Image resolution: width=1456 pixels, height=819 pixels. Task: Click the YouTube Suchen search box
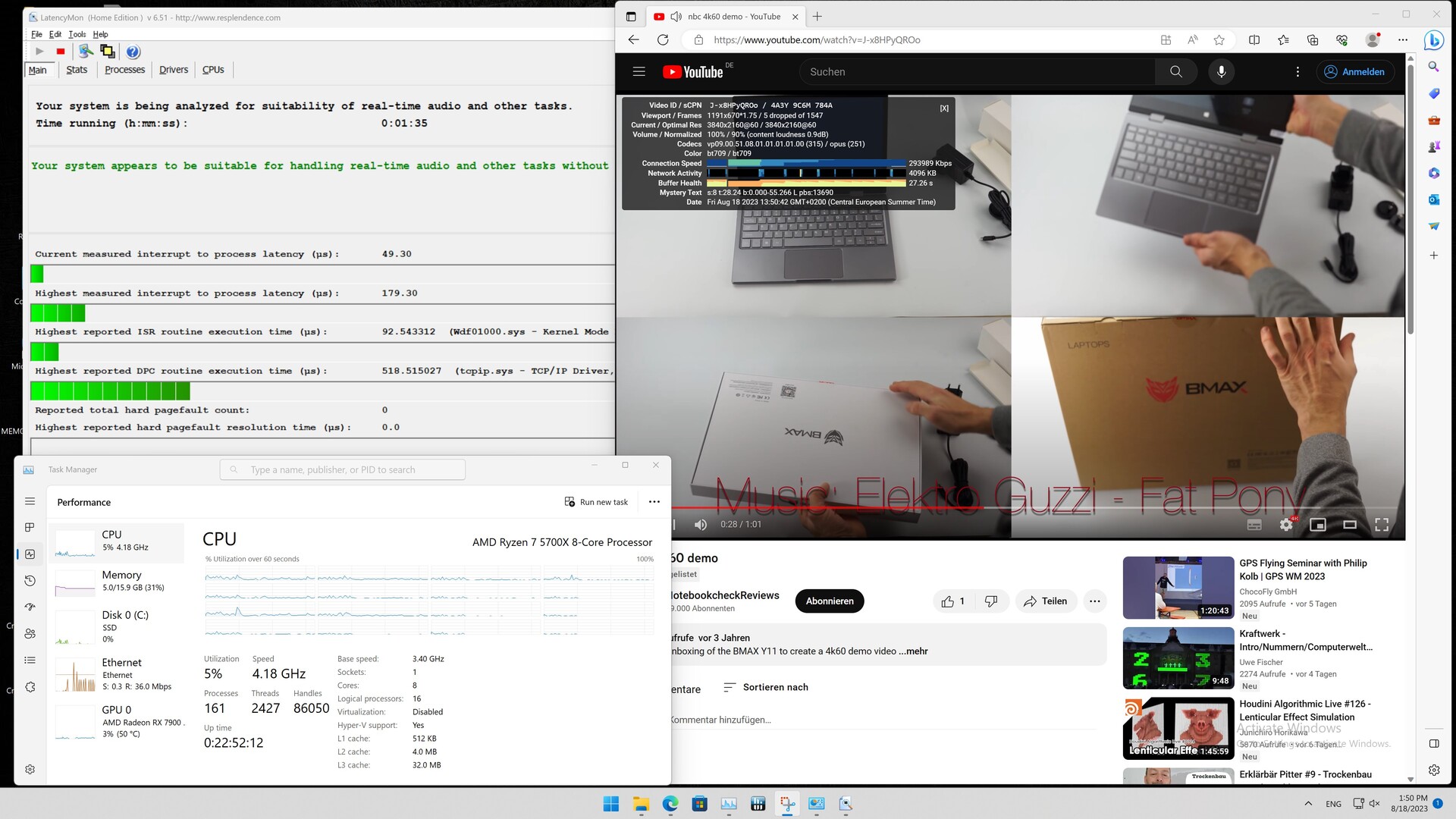pos(977,71)
